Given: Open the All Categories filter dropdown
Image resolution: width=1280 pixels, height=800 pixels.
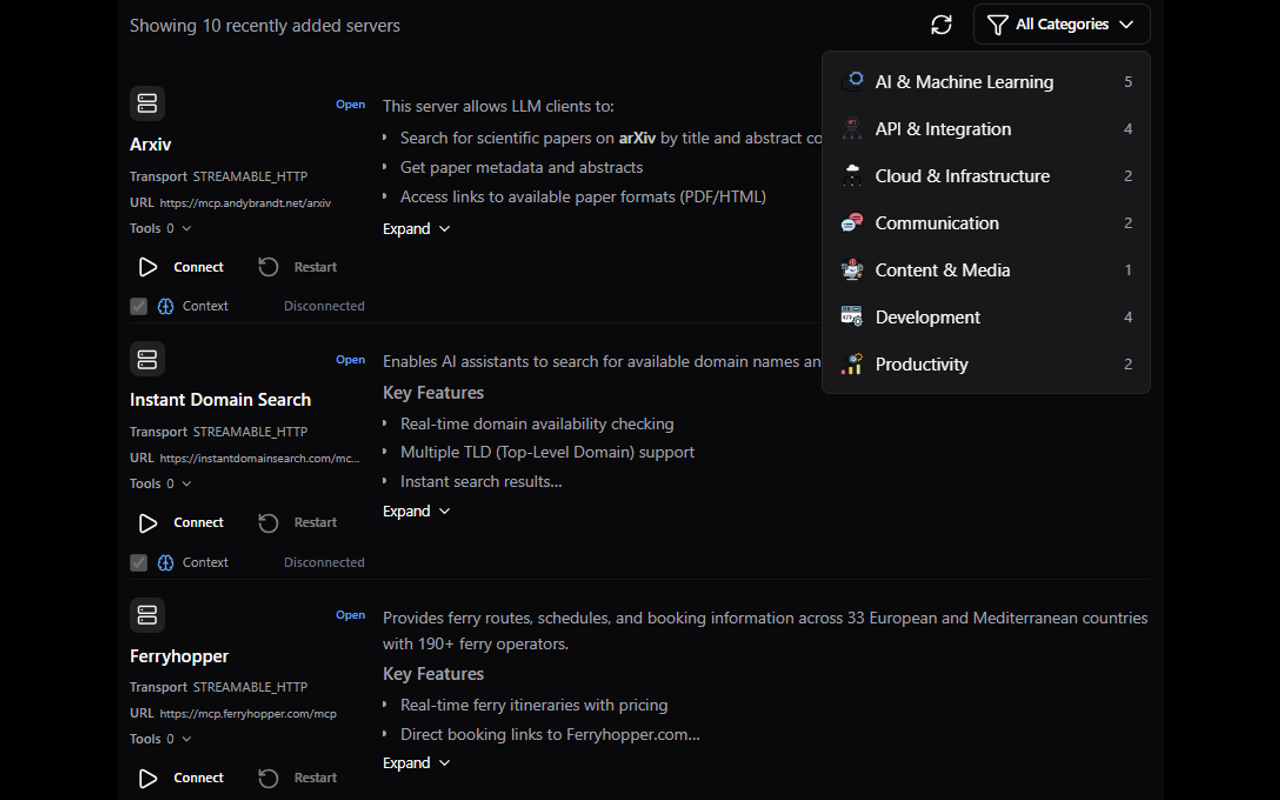Looking at the screenshot, I should point(1061,25).
